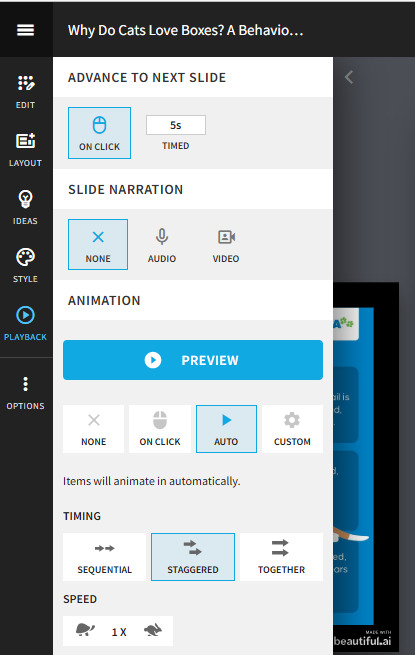The height and width of the screenshot is (655, 415).
Task: Select Sequential timing option
Action: point(104,557)
